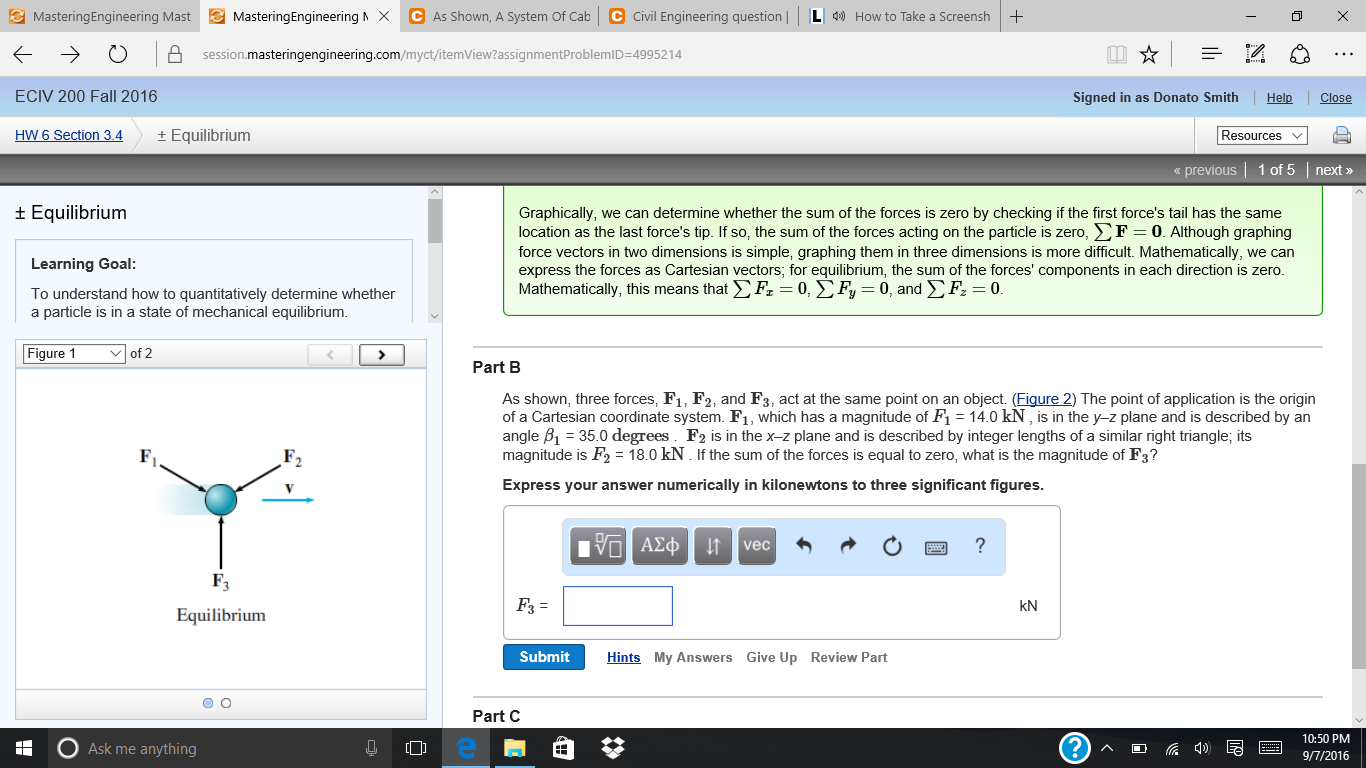Open the Greek letters ΑΣΦ palette
1366x768 pixels.
click(x=659, y=546)
